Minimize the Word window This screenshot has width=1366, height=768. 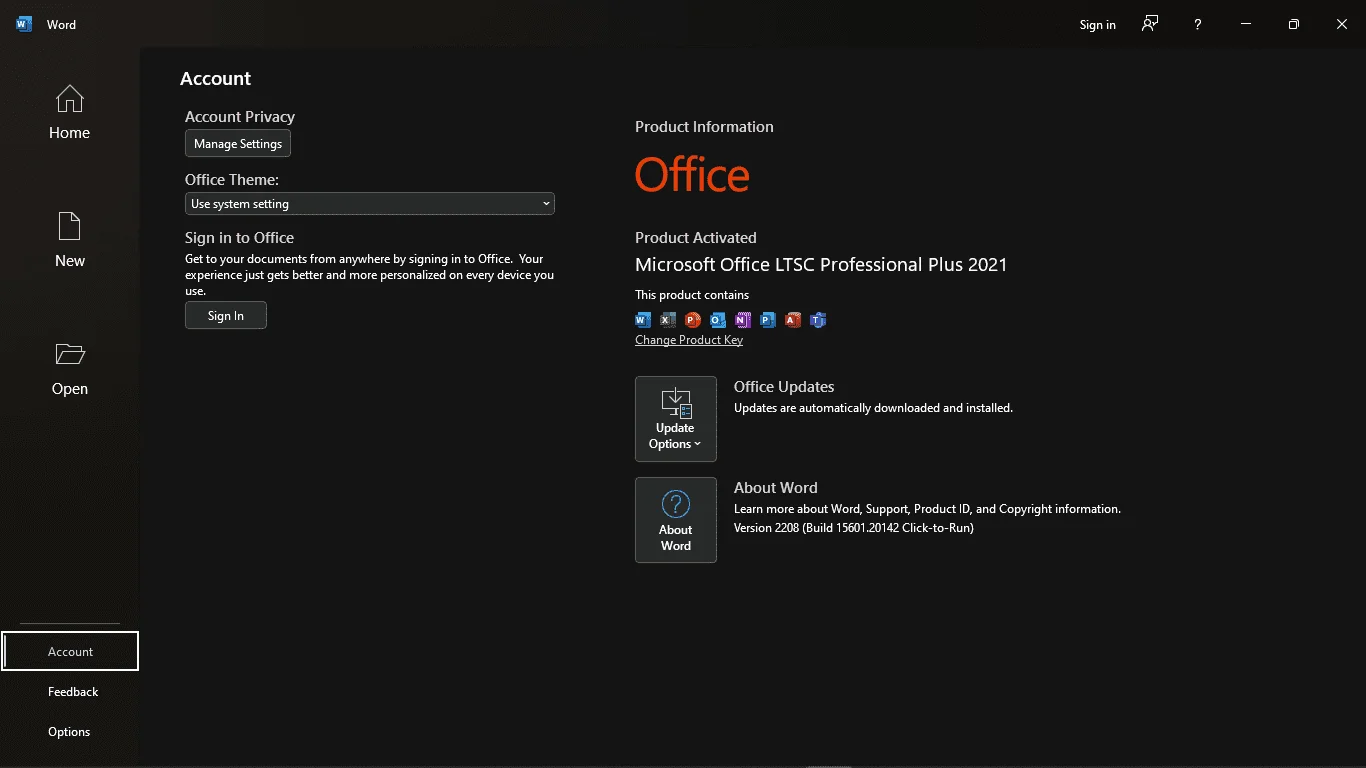point(1245,24)
